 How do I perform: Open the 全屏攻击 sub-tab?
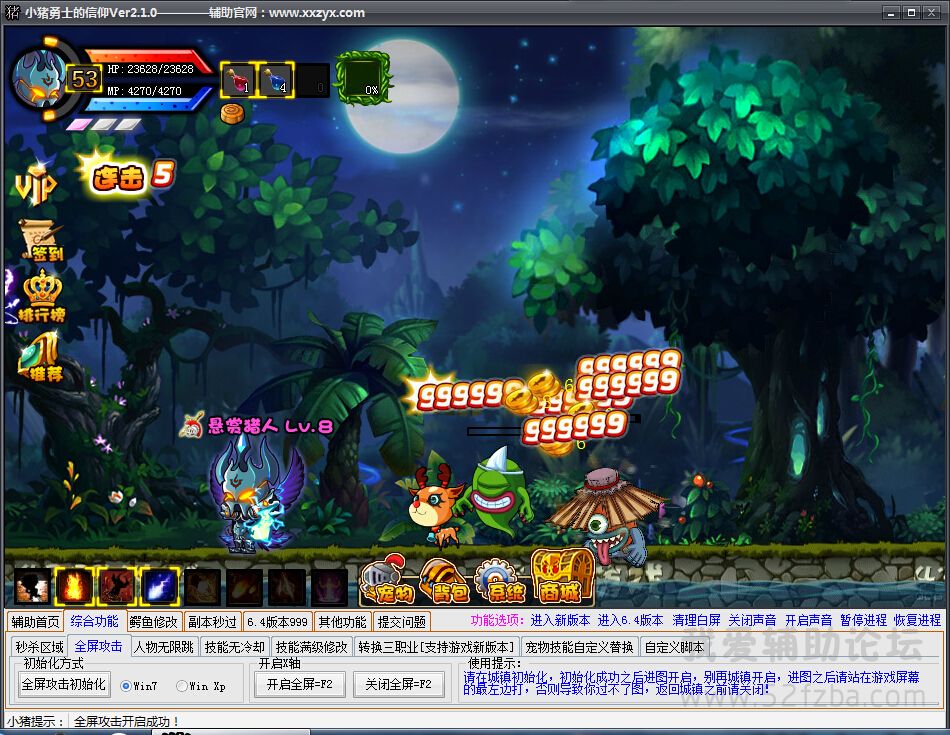pyautogui.click(x=98, y=646)
